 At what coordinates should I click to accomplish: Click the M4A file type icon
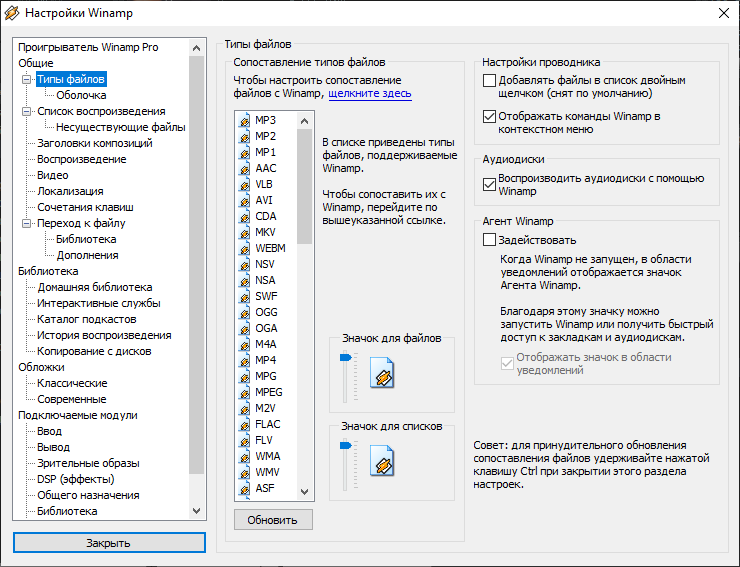pyautogui.click(x=244, y=345)
